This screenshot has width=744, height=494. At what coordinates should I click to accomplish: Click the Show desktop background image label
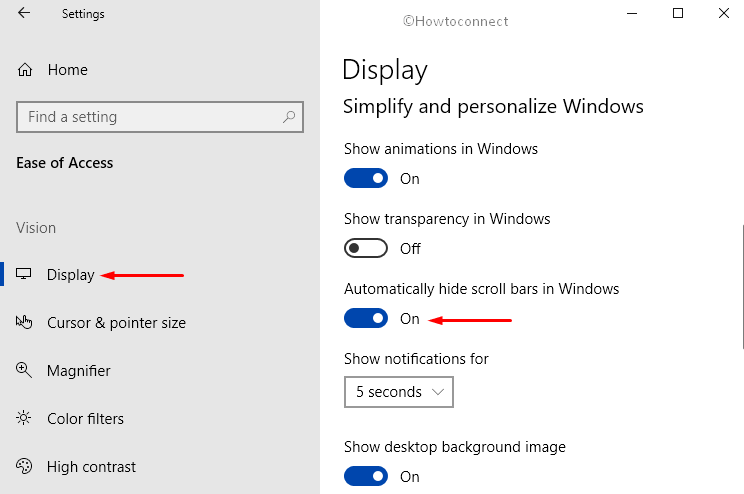coord(455,447)
